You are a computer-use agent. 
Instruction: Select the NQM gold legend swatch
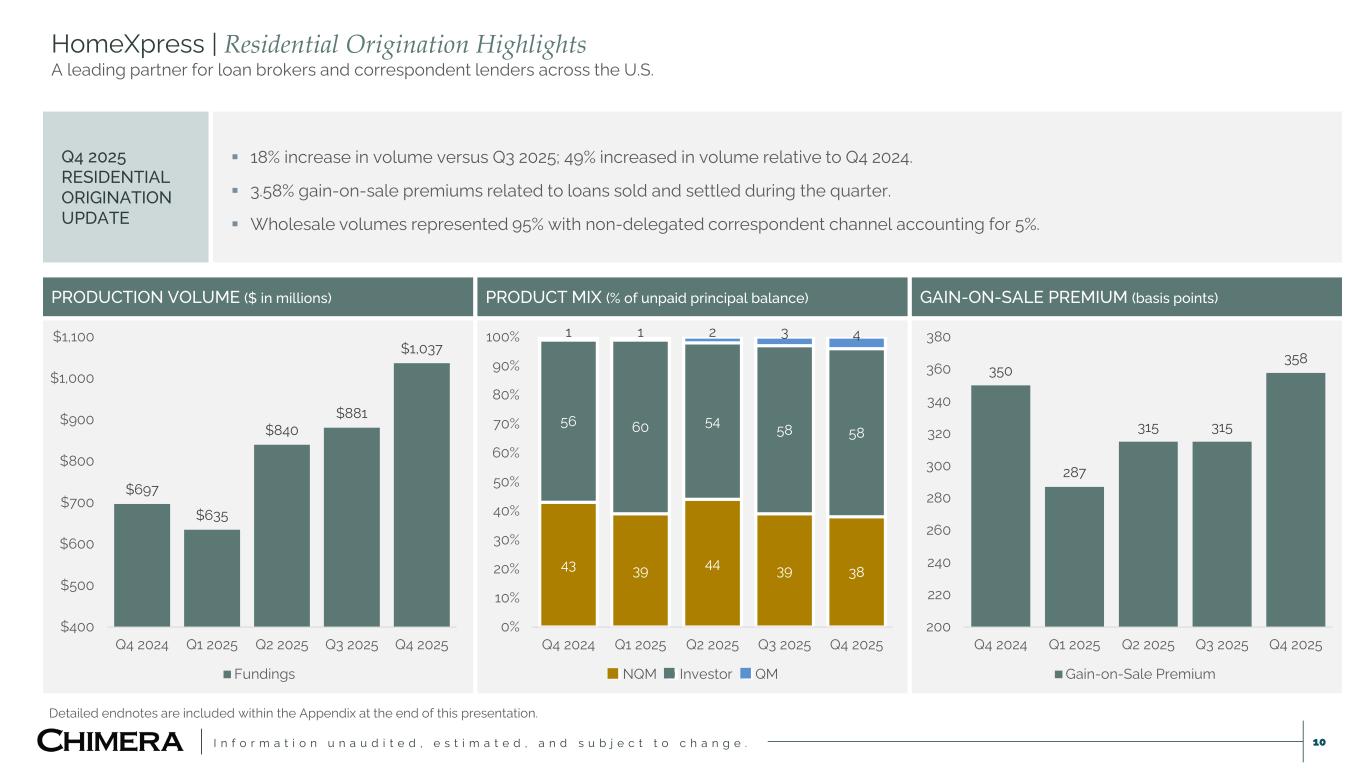(613, 674)
